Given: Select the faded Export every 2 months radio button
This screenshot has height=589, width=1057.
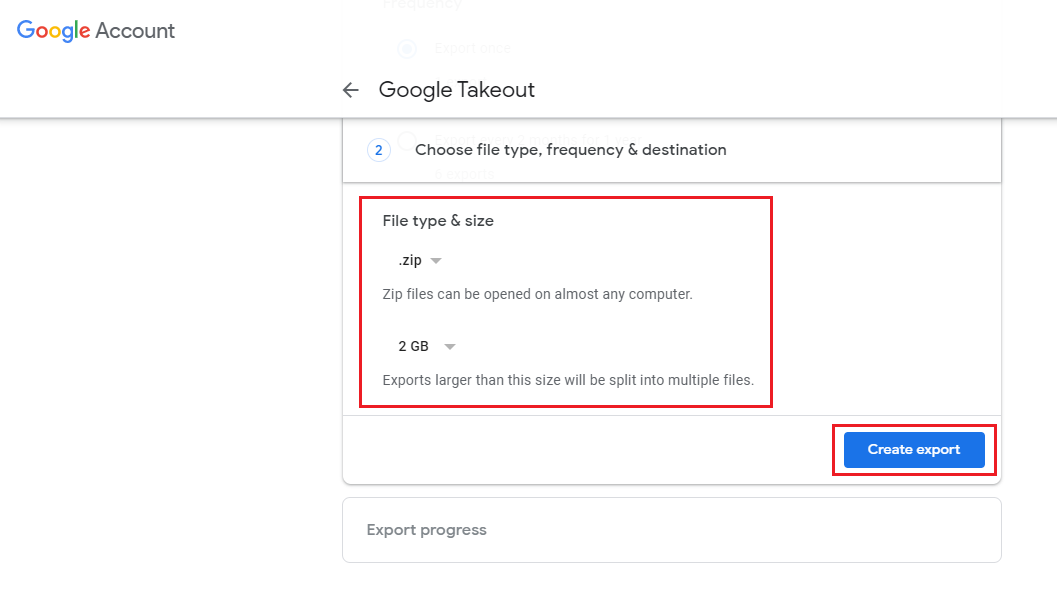Looking at the screenshot, I should [x=406, y=140].
